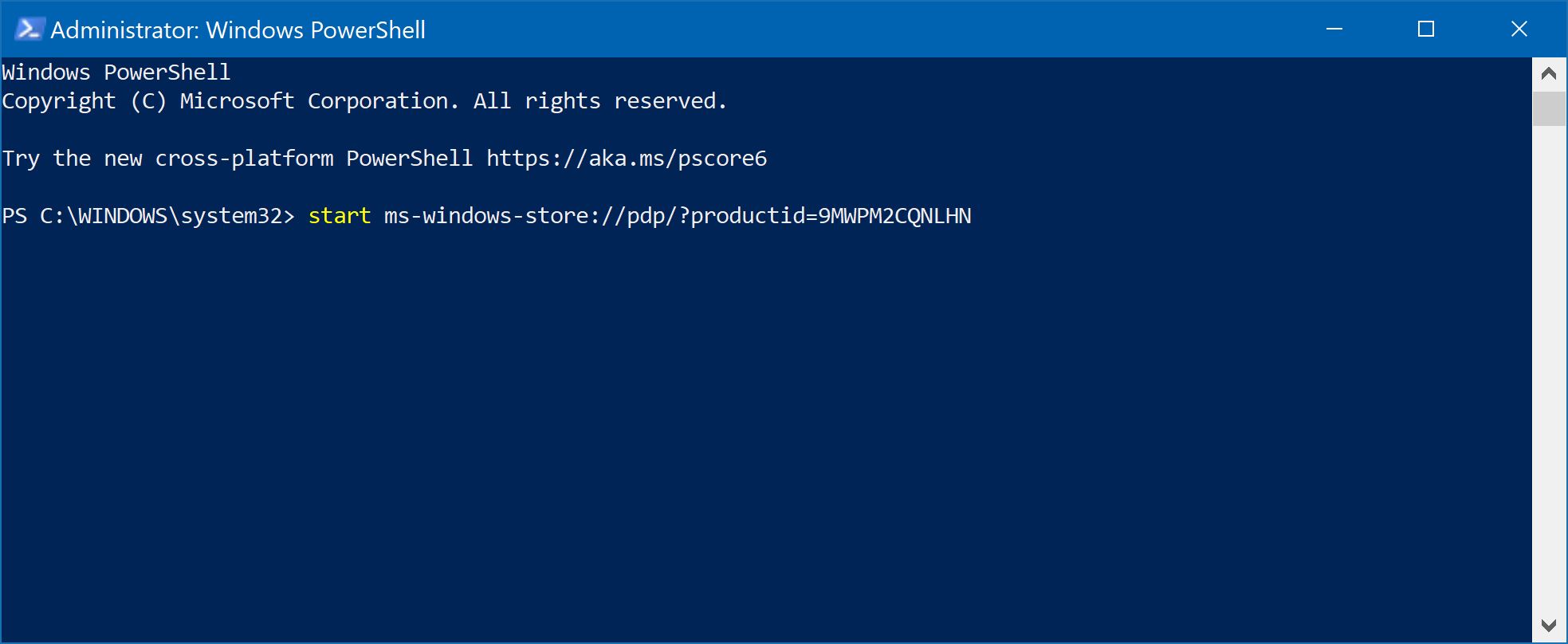Click the empty blue console area
Screen dimensions: 1568x644
pos(765,430)
